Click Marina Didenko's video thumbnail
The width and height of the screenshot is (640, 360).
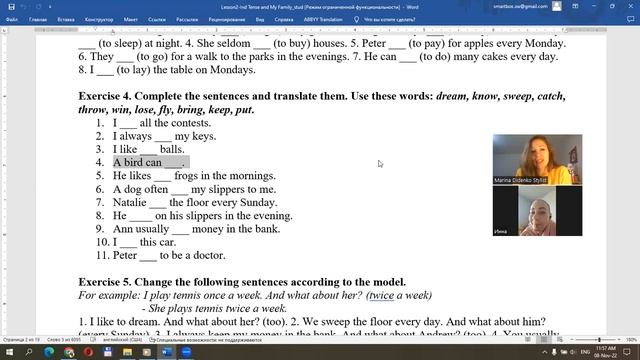click(538, 160)
